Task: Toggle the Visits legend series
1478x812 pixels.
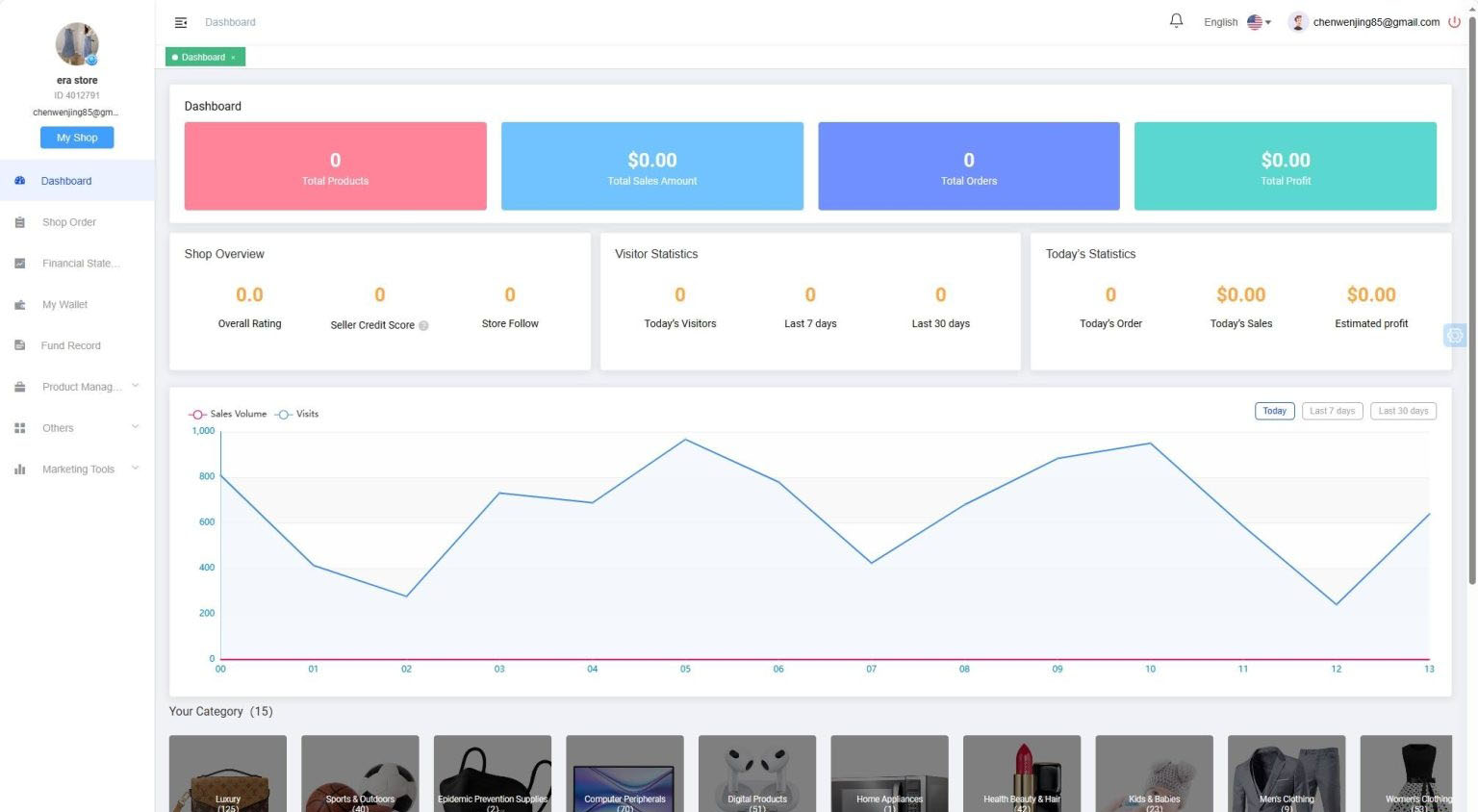Action: pyautogui.click(x=296, y=414)
